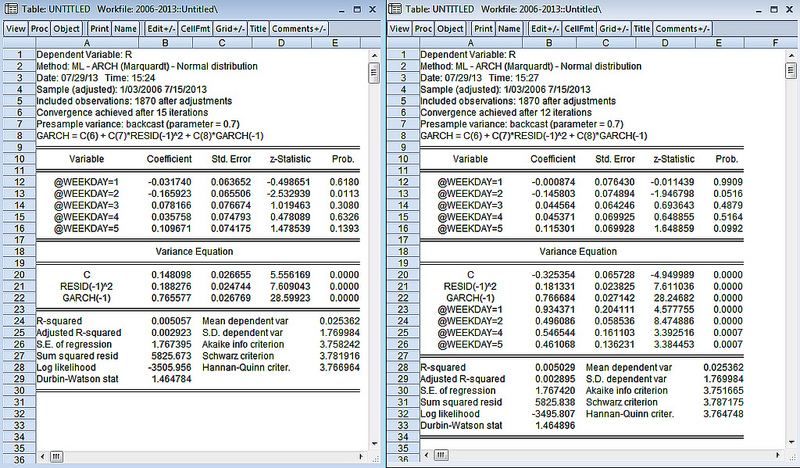The width and height of the screenshot is (800, 468).
Task: Click Log likelihood value -3495.807
Action: pyautogui.click(x=554, y=414)
